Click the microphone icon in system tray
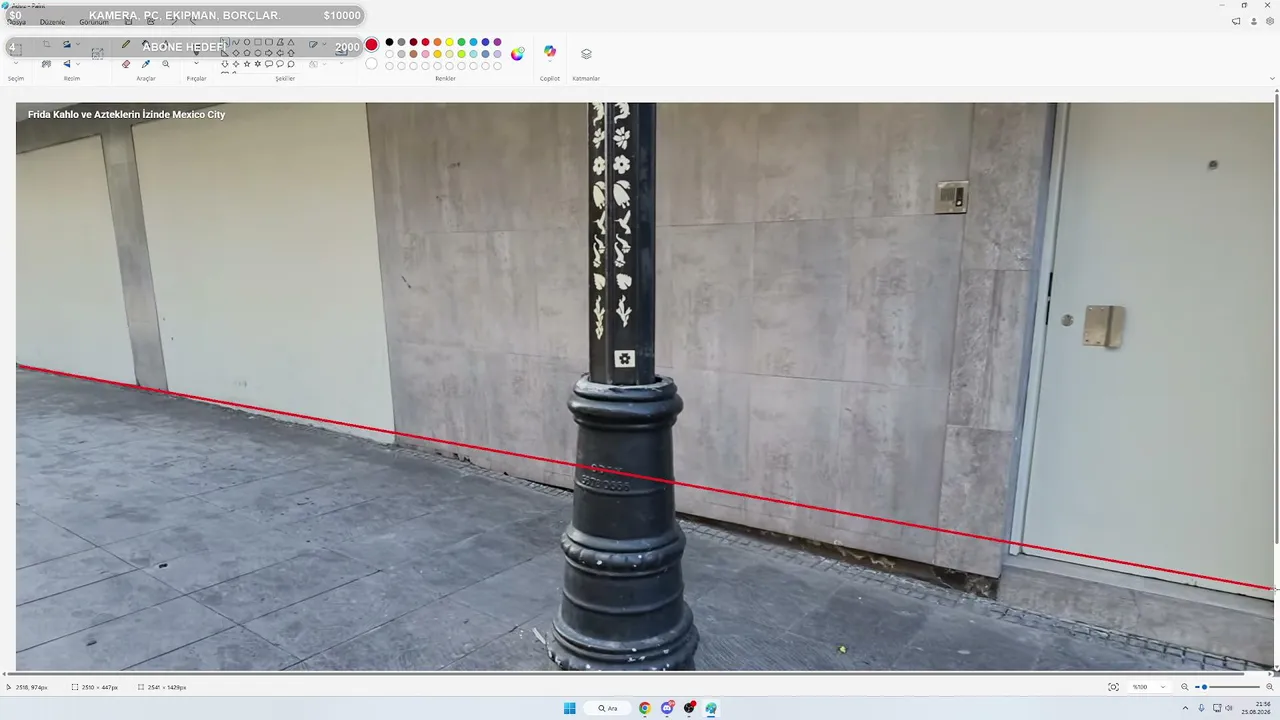Viewport: 1280px width, 720px height. click(x=1201, y=708)
